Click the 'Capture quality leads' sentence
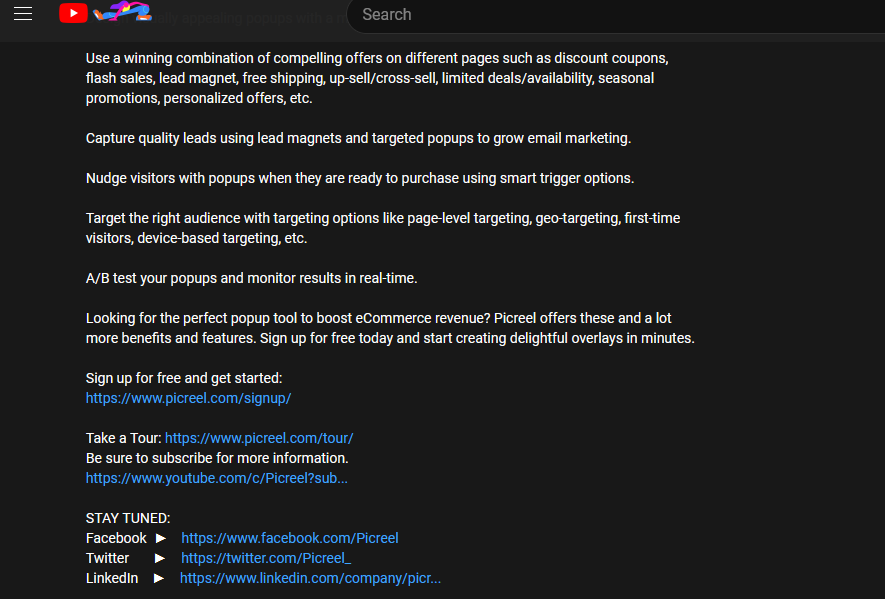 pyautogui.click(x=358, y=138)
